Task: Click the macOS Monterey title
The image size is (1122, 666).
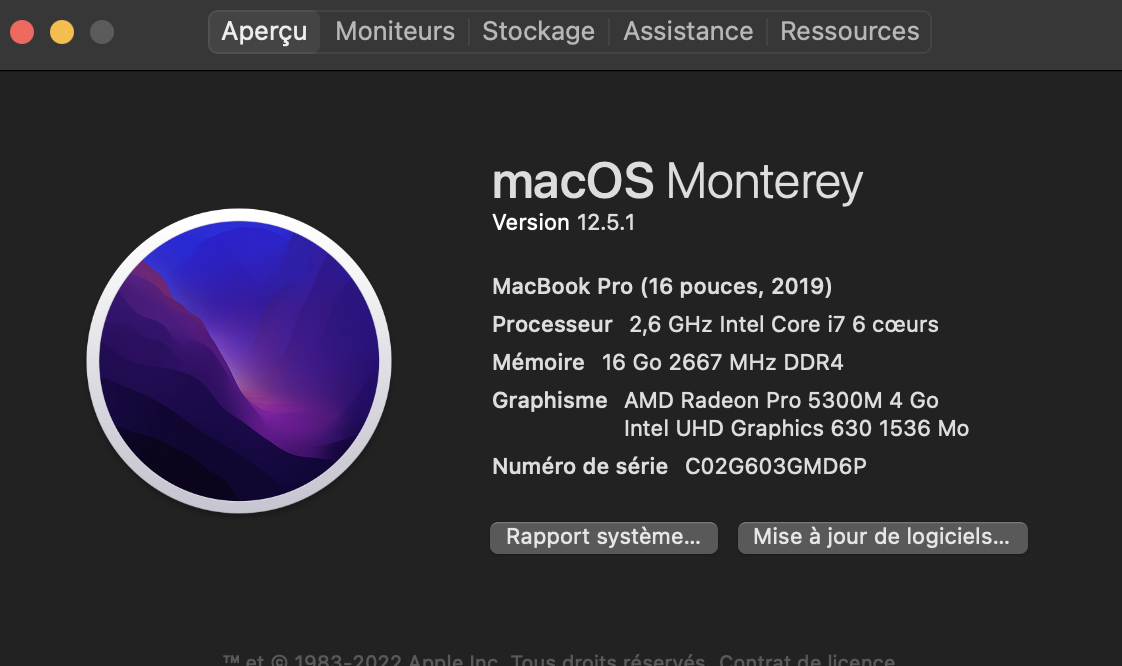Action: click(x=677, y=181)
